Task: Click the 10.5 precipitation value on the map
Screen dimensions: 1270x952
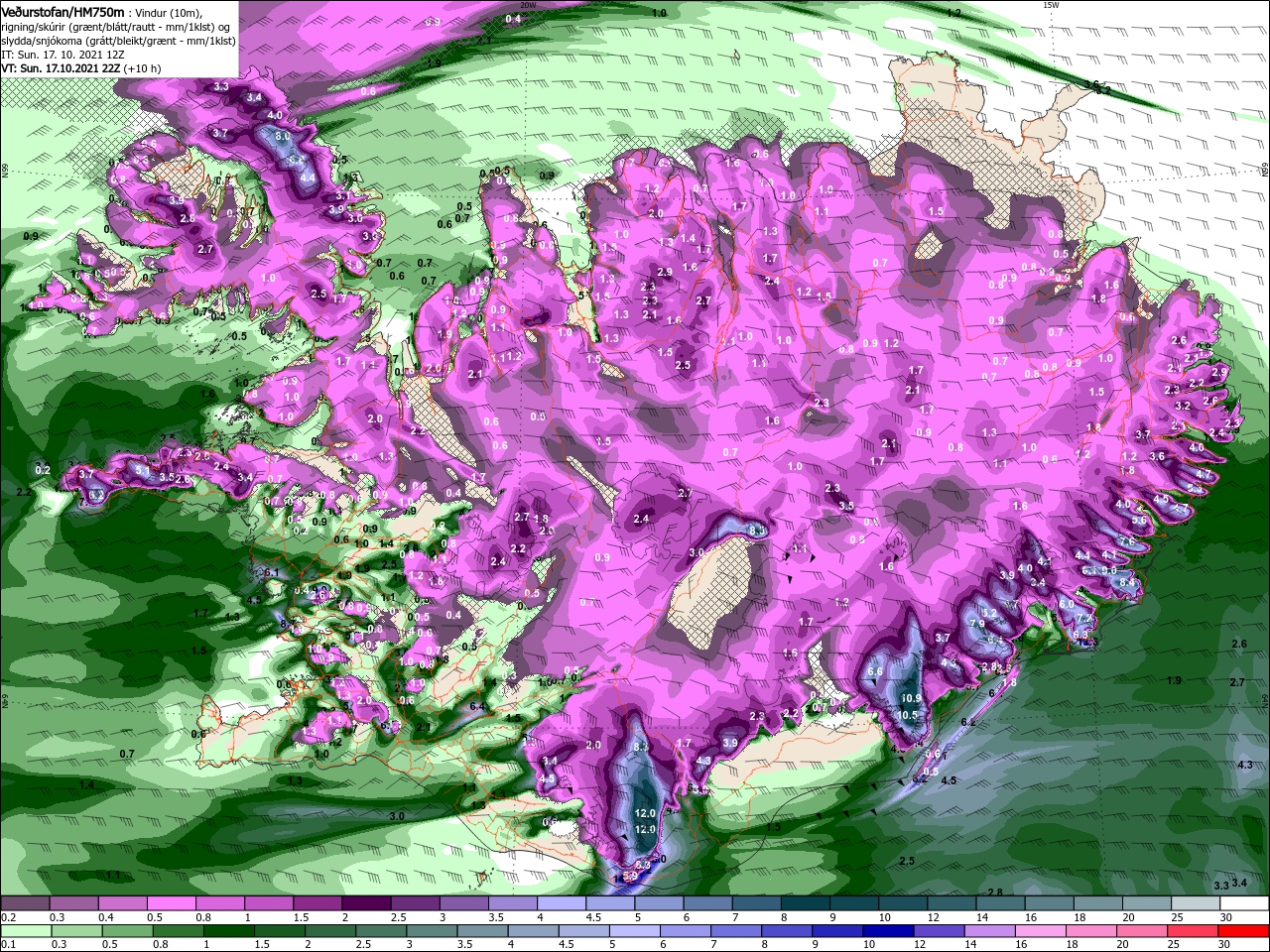Action: pos(906,715)
